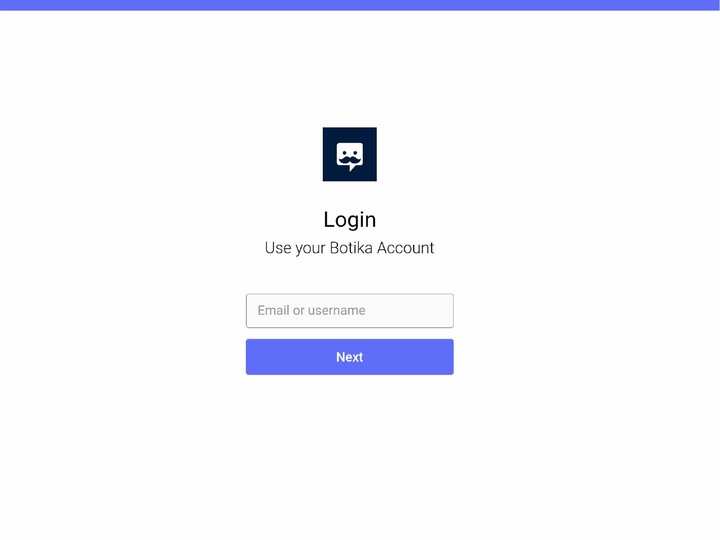
Task: Click the eyes of the logo face
Action: 349,152
